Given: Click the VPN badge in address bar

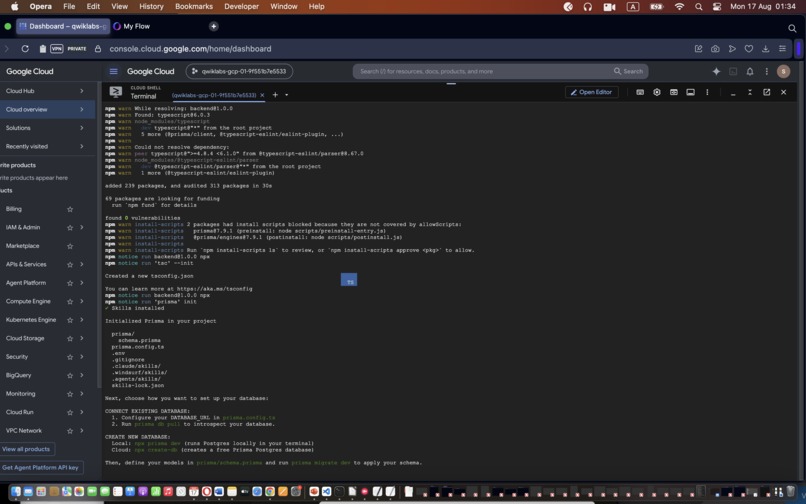Looking at the screenshot, I should click(x=57, y=48).
